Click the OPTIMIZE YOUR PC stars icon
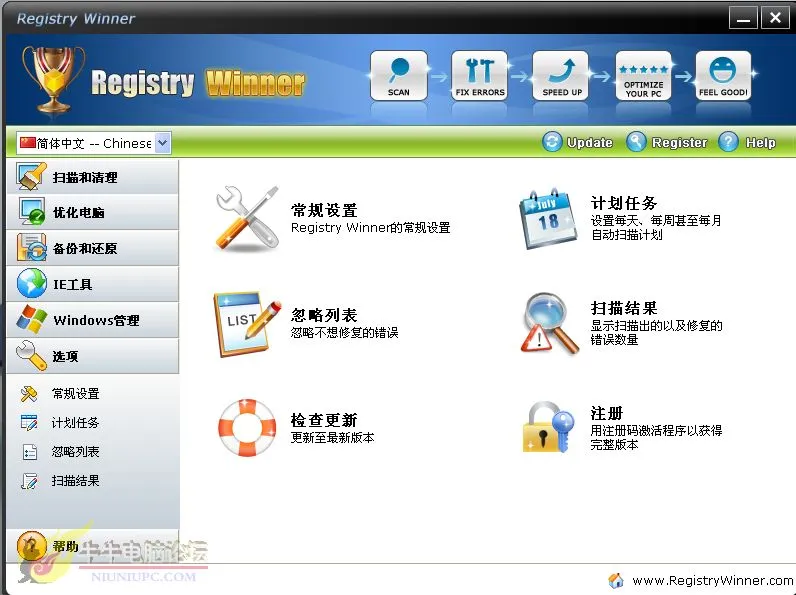 [x=643, y=75]
